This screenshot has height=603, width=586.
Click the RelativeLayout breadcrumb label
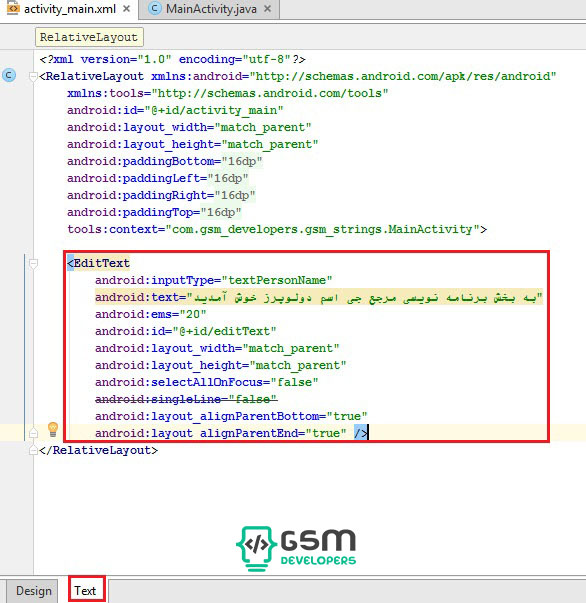pos(89,37)
